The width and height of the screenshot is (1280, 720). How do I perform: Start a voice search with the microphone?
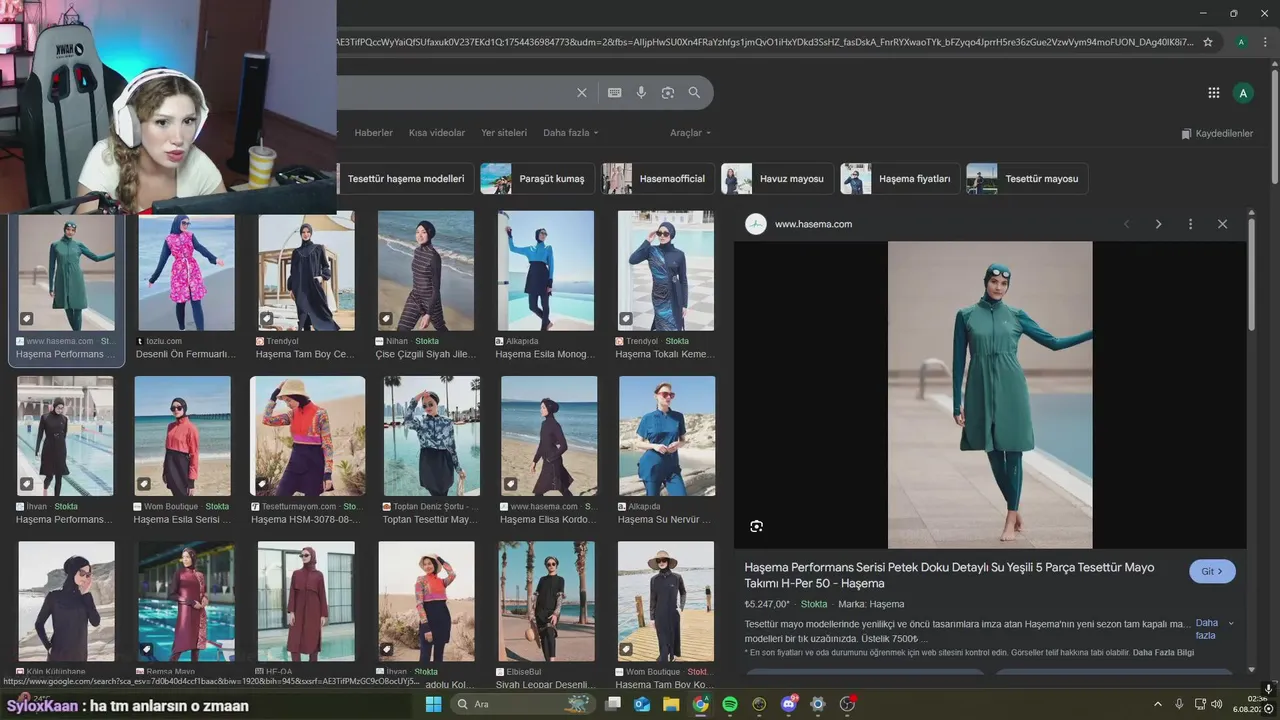coord(641,93)
